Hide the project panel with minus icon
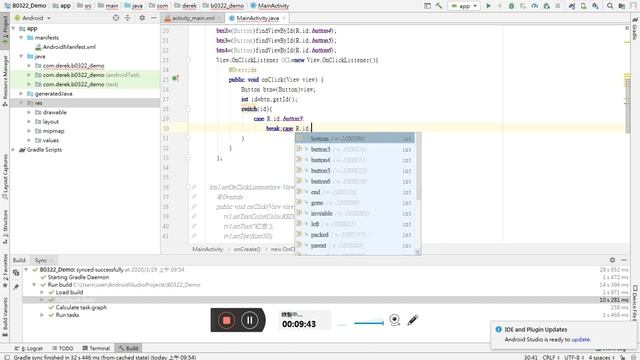The width and height of the screenshot is (640, 360). (x=153, y=18)
